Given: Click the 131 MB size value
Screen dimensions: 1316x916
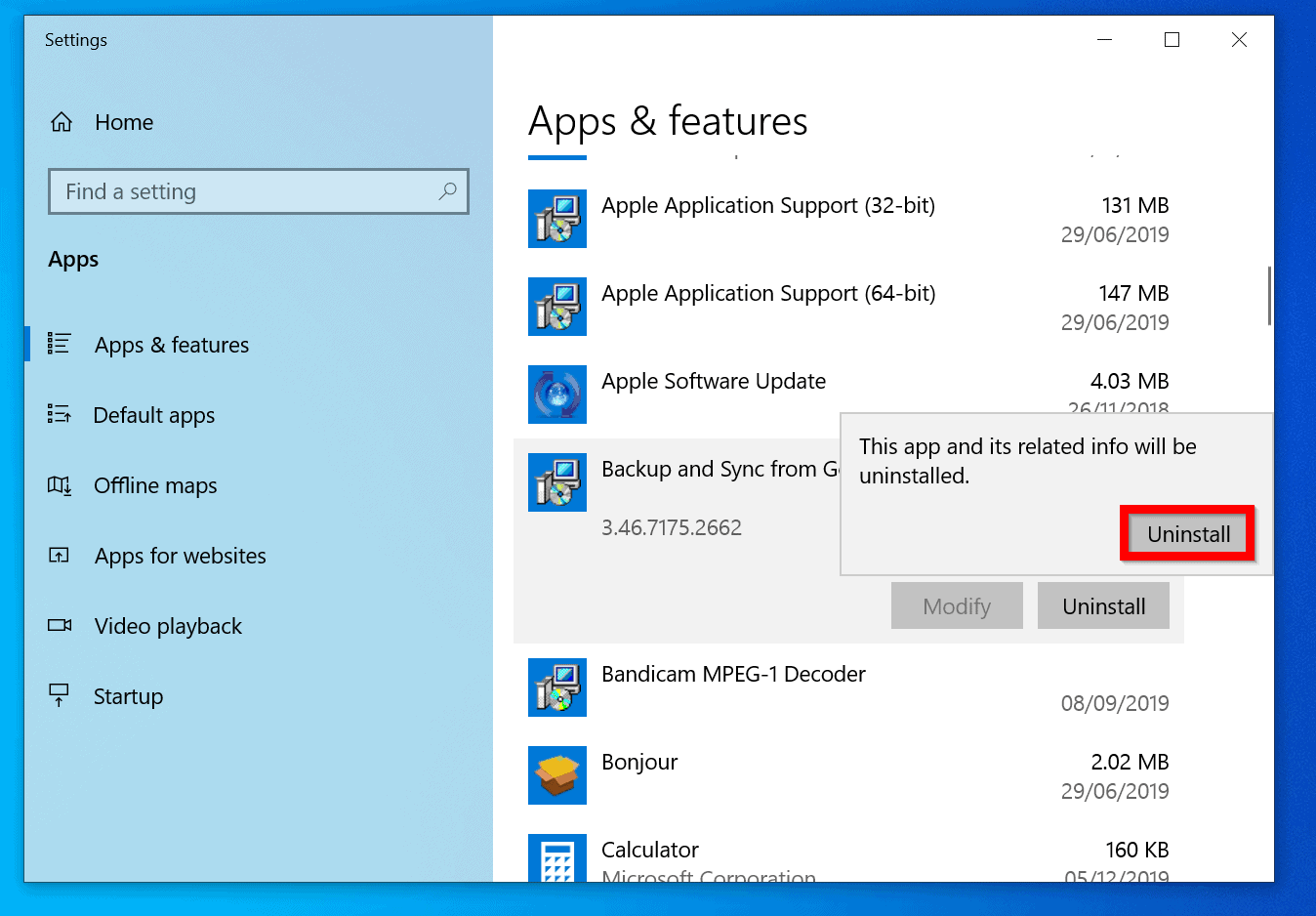Looking at the screenshot, I should point(1135,205).
